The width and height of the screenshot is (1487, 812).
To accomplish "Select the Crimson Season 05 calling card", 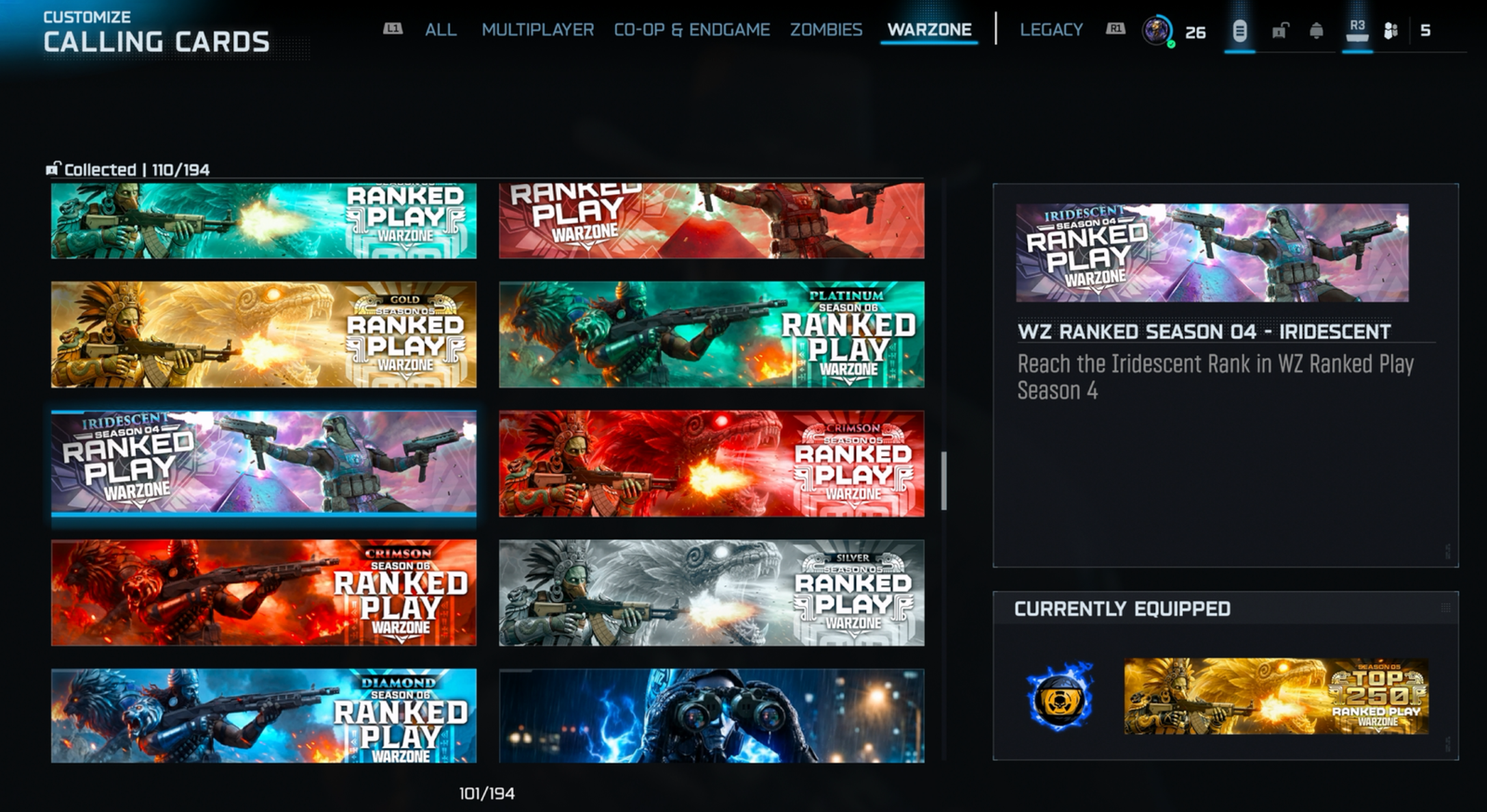I will [712, 464].
